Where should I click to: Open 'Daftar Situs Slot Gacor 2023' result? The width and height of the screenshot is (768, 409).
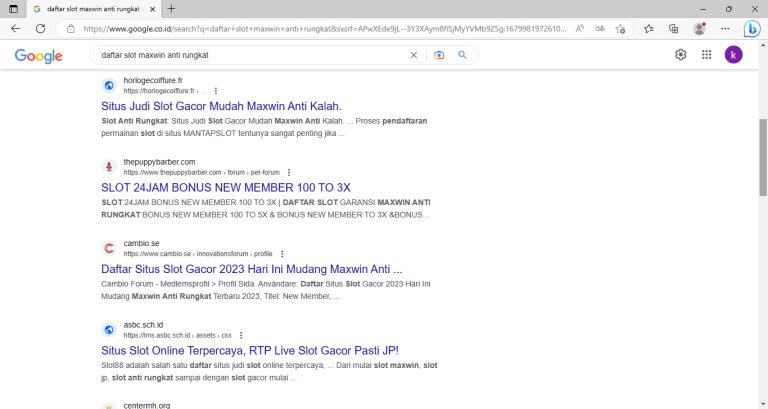252,269
